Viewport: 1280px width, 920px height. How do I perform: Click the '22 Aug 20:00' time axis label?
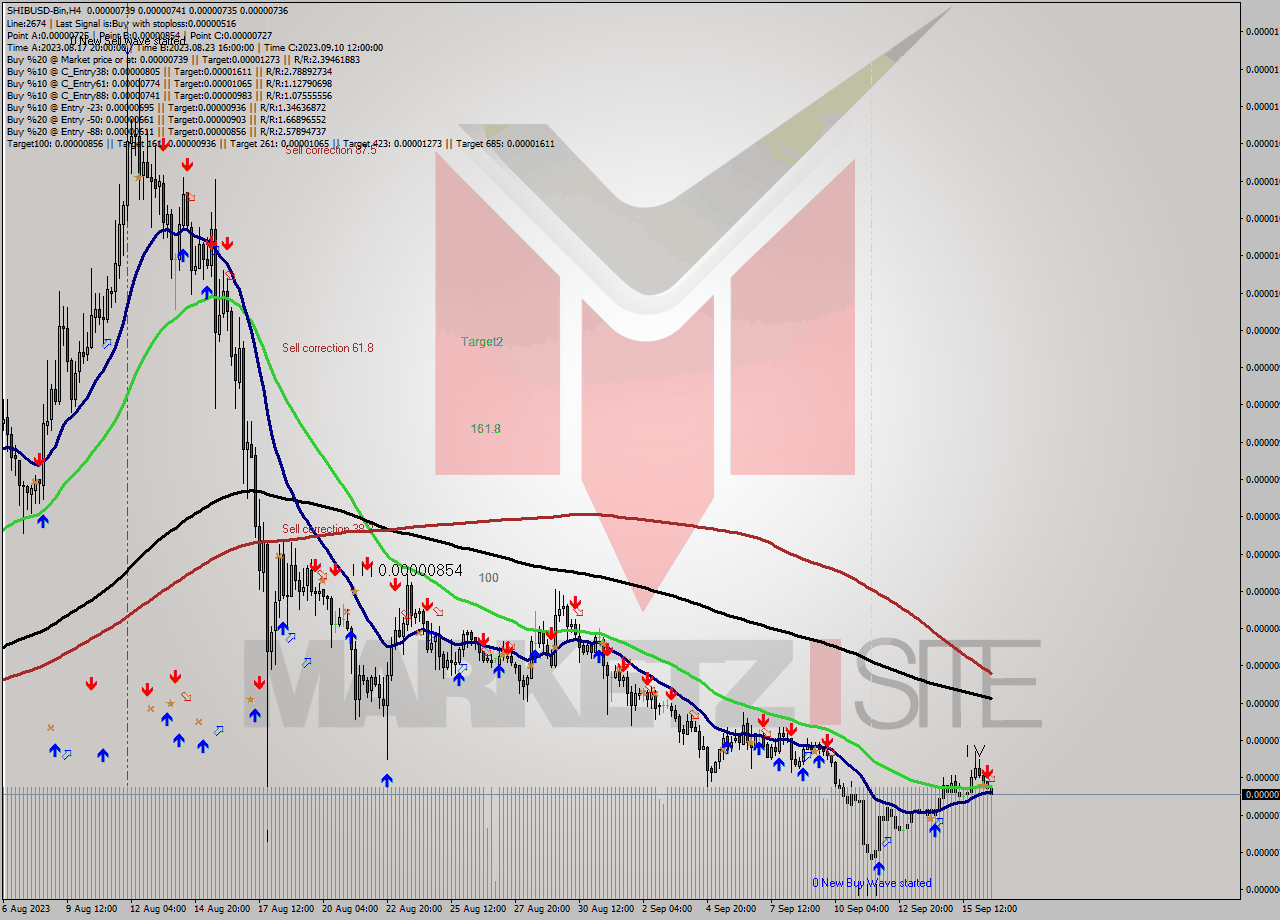(x=415, y=909)
